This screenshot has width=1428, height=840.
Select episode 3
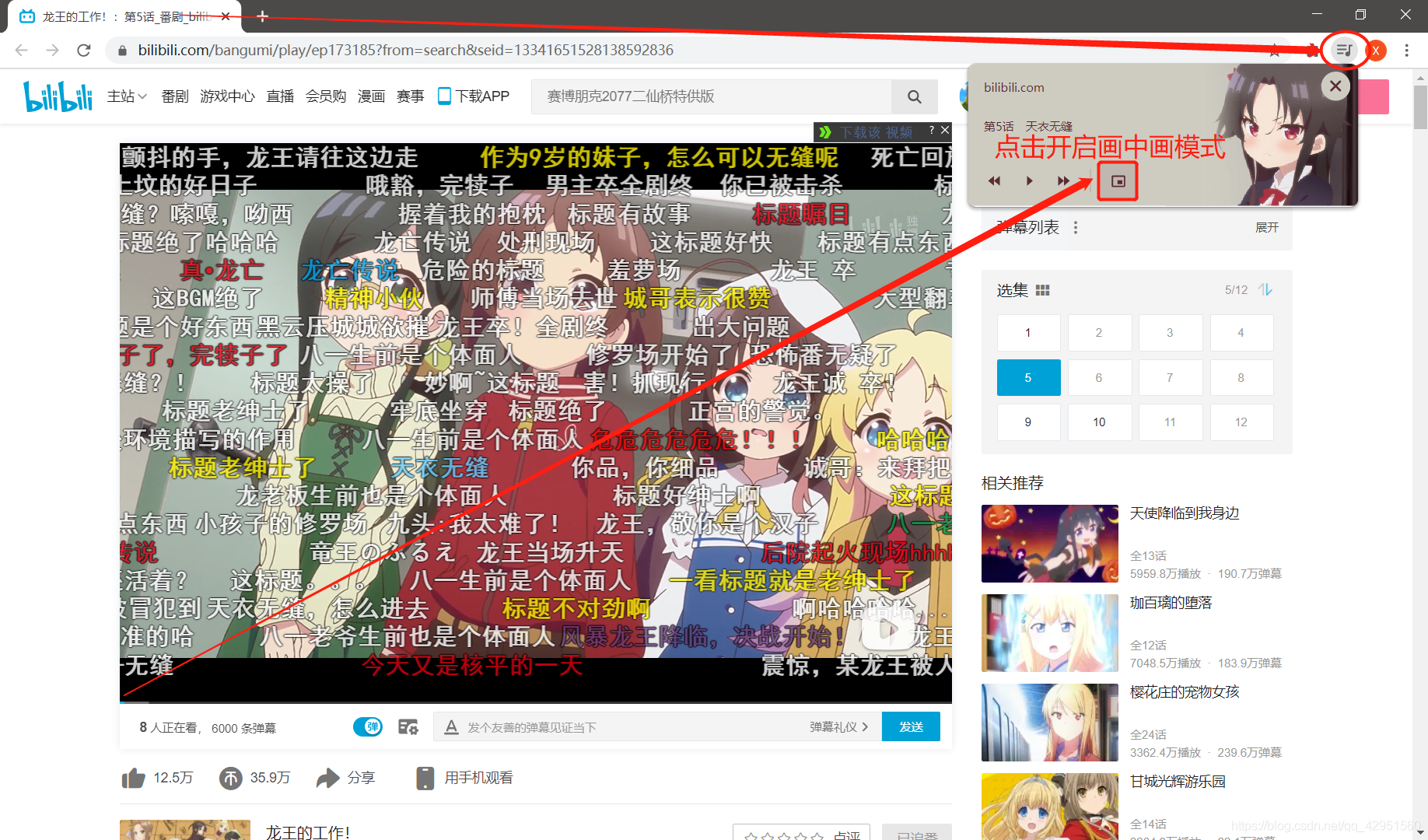(1170, 333)
